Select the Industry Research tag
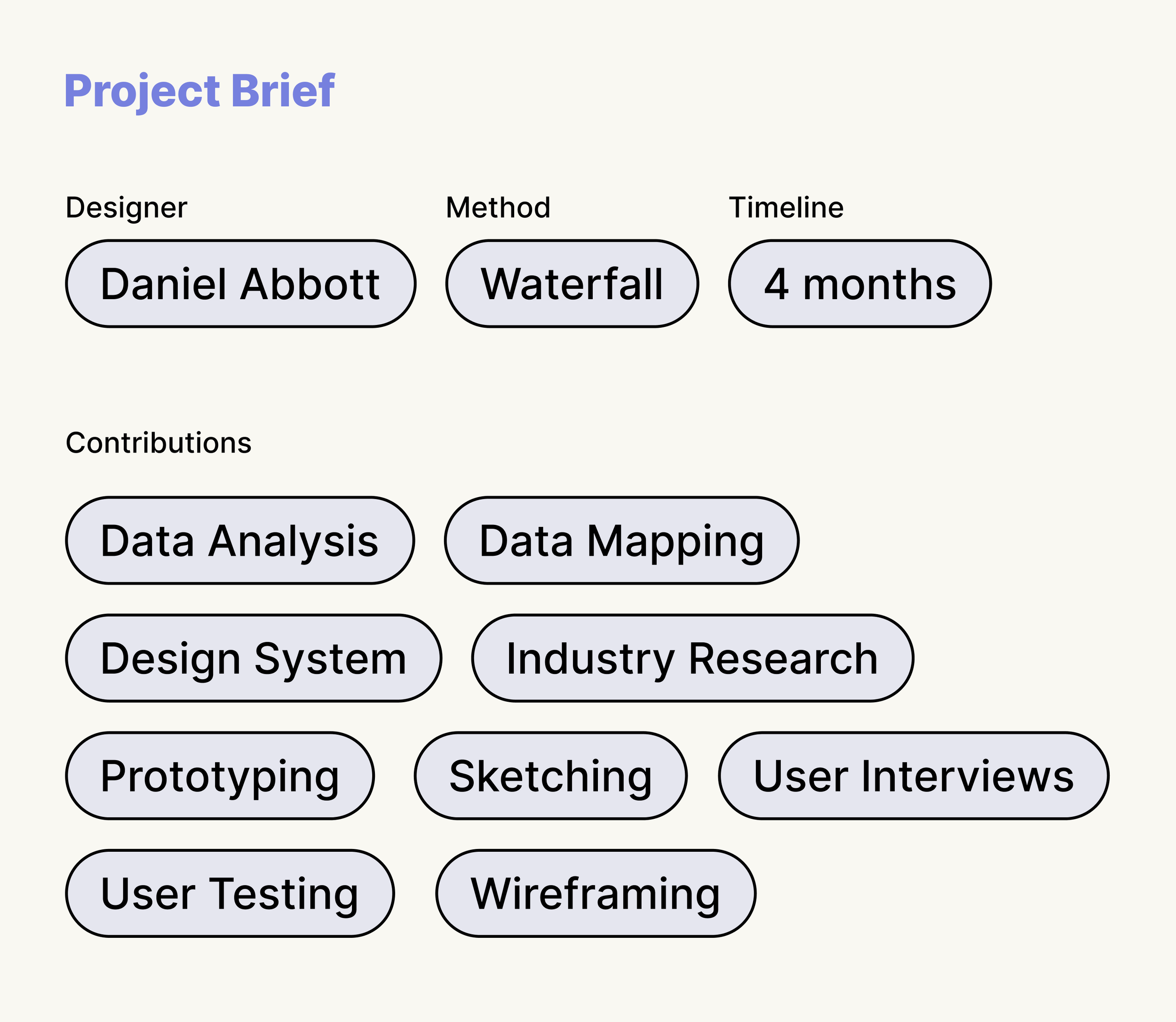This screenshot has width=1176, height=1022. 692,658
